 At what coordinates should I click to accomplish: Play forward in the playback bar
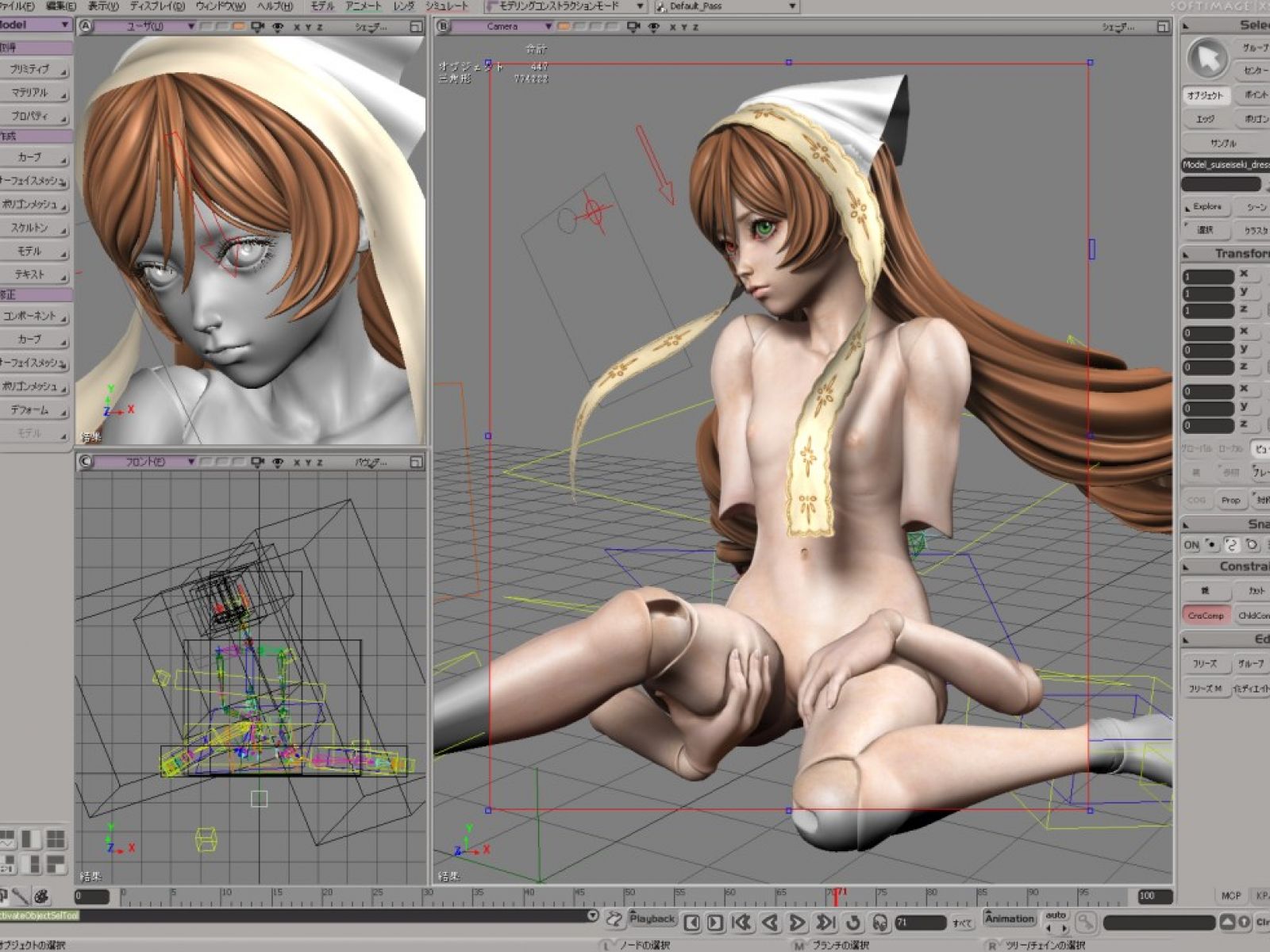tap(797, 922)
